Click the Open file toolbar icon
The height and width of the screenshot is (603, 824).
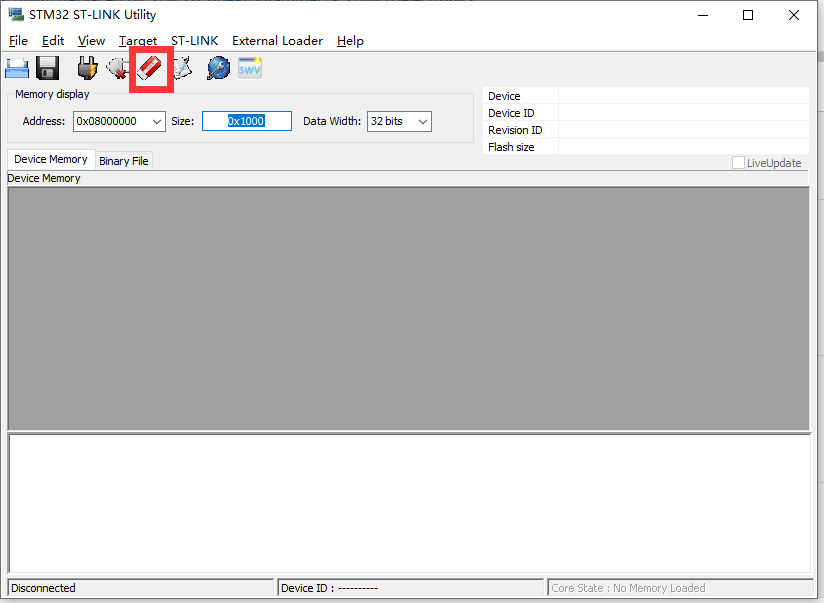pyautogui.click(x=17, y=68)
